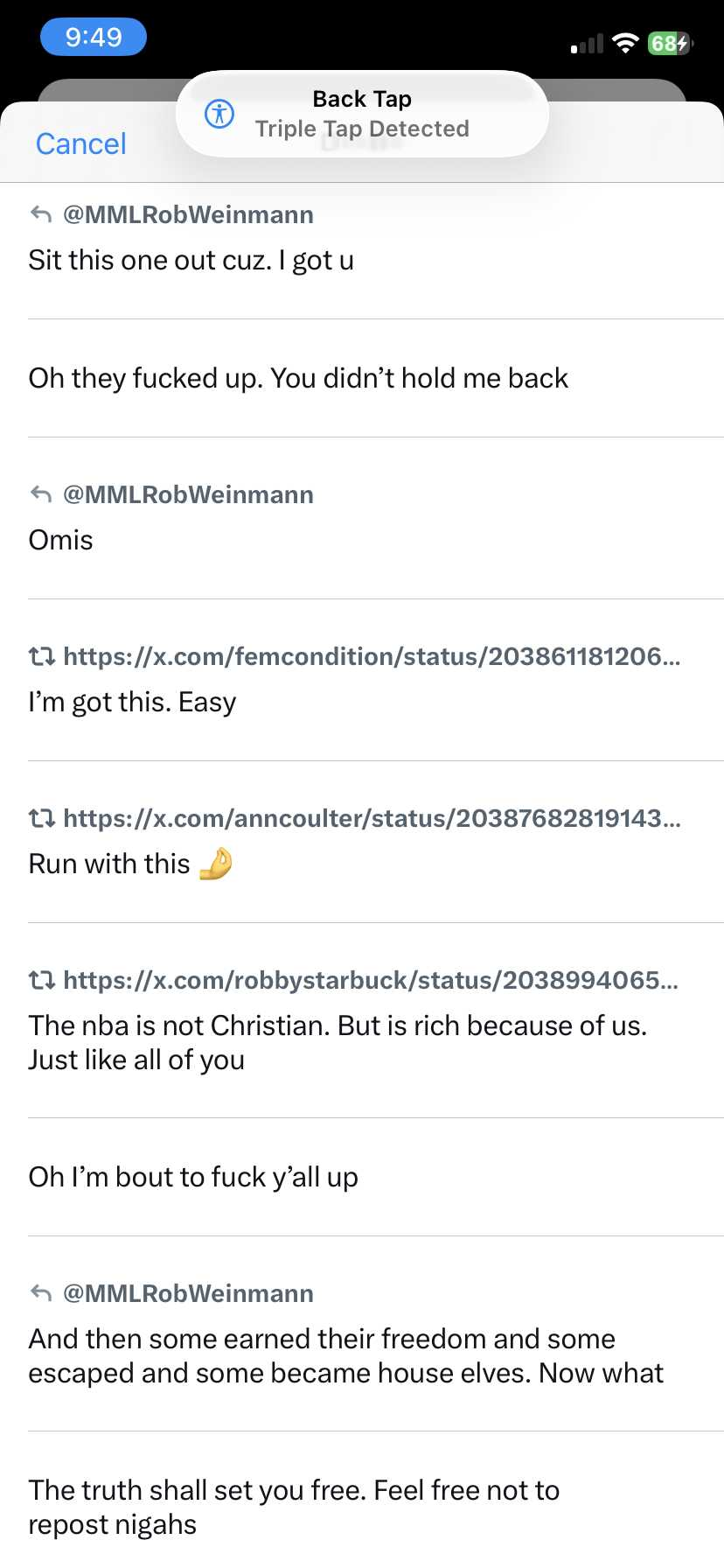Open the anncoulter status link
This screenshot has width=724, height=1568.
(x=371, y=818)
